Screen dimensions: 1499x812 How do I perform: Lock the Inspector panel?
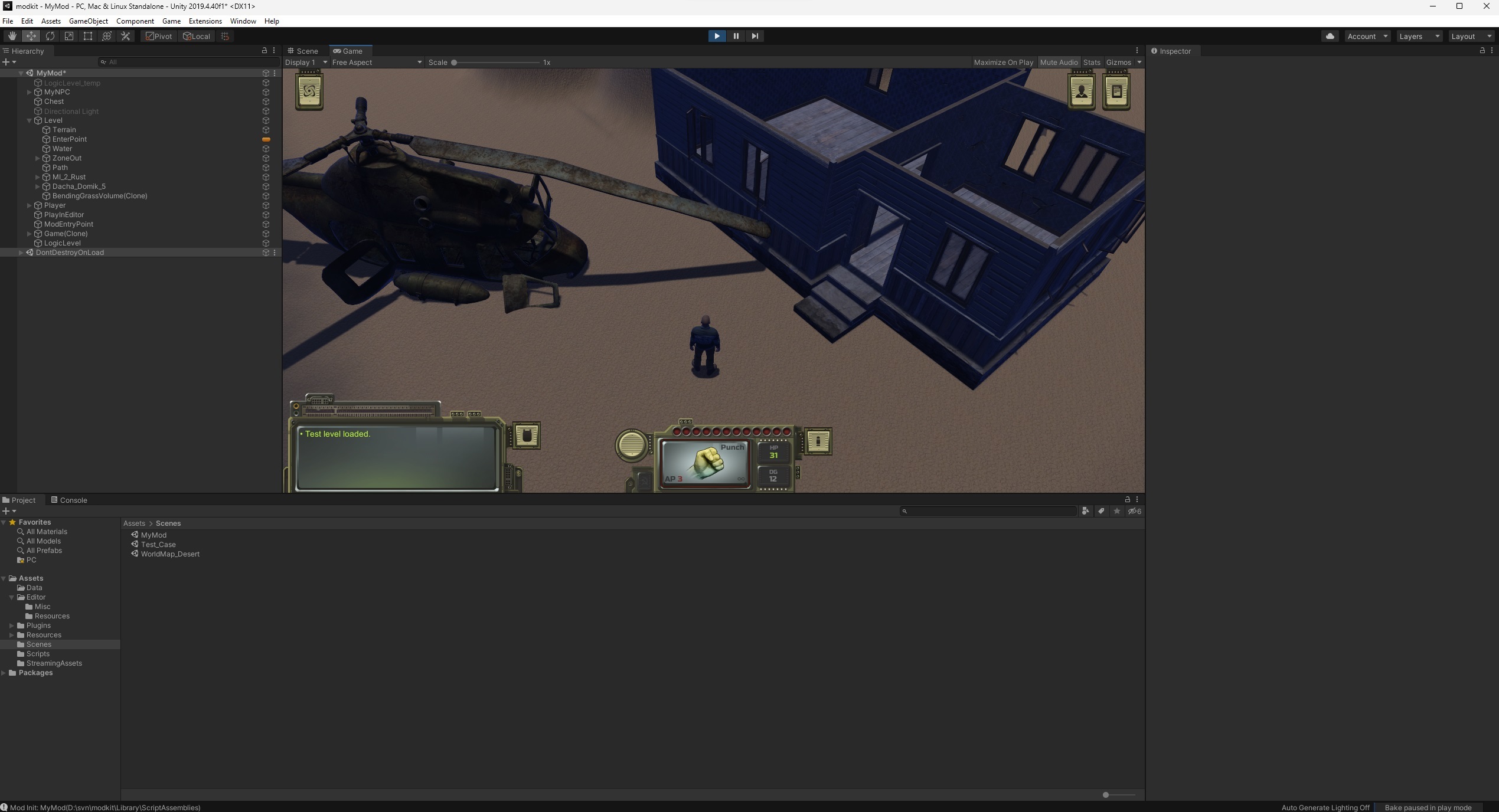click(x=1482, y=51)
